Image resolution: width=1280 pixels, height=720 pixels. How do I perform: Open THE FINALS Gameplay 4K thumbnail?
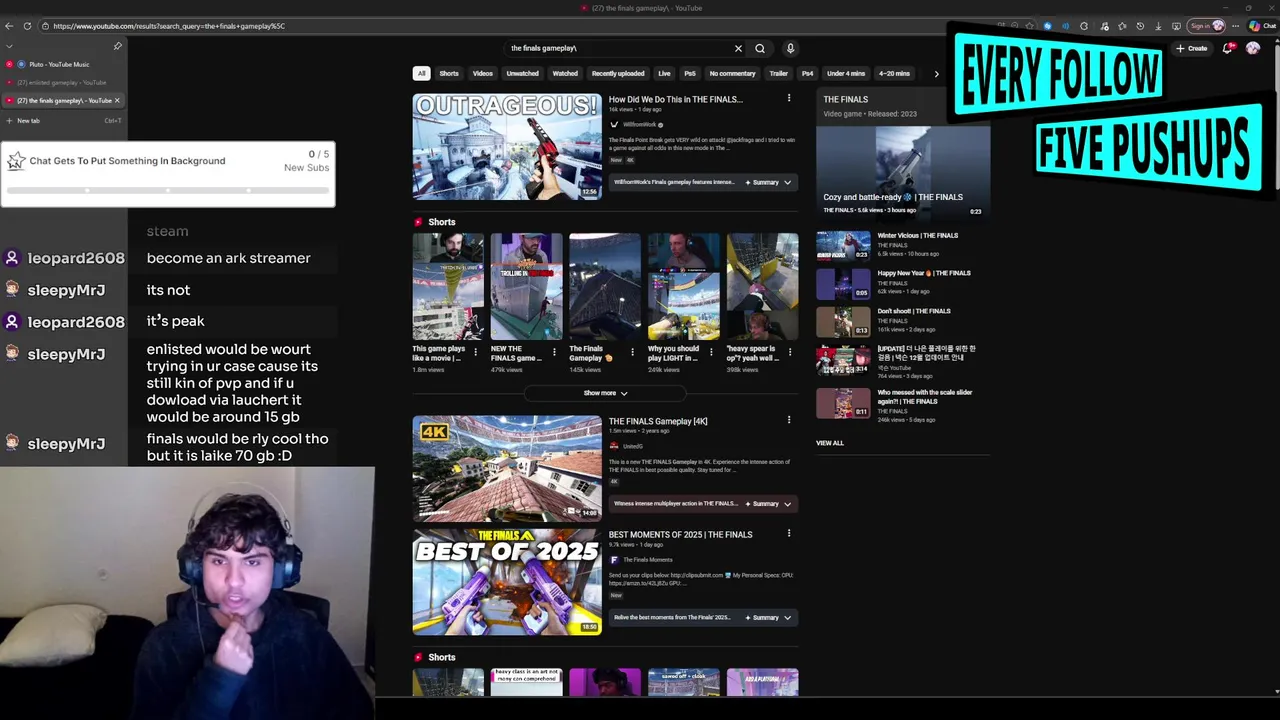click(507, 468)
